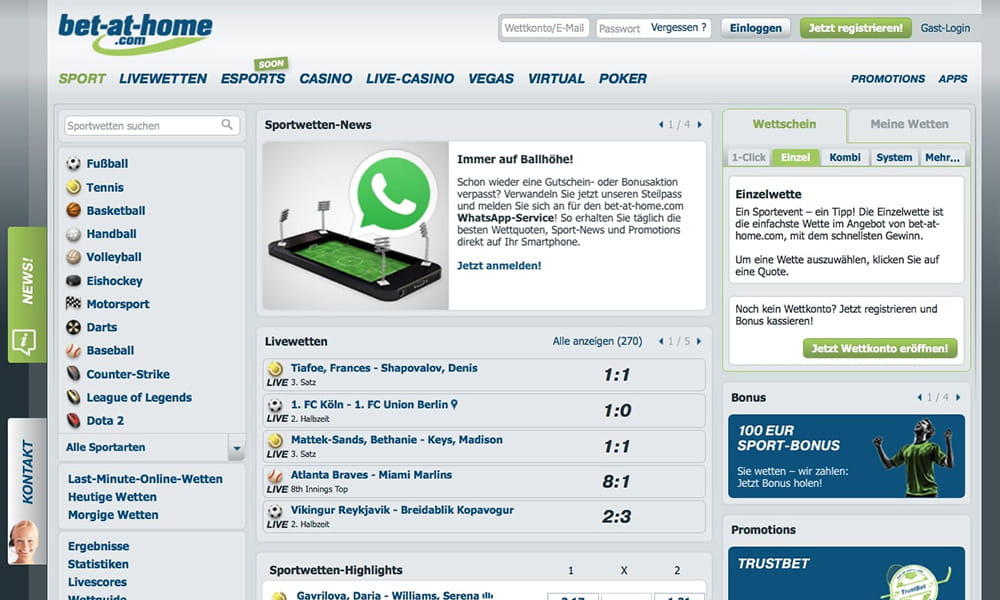Open the LIVE-CASINO section

pos(410,79)
